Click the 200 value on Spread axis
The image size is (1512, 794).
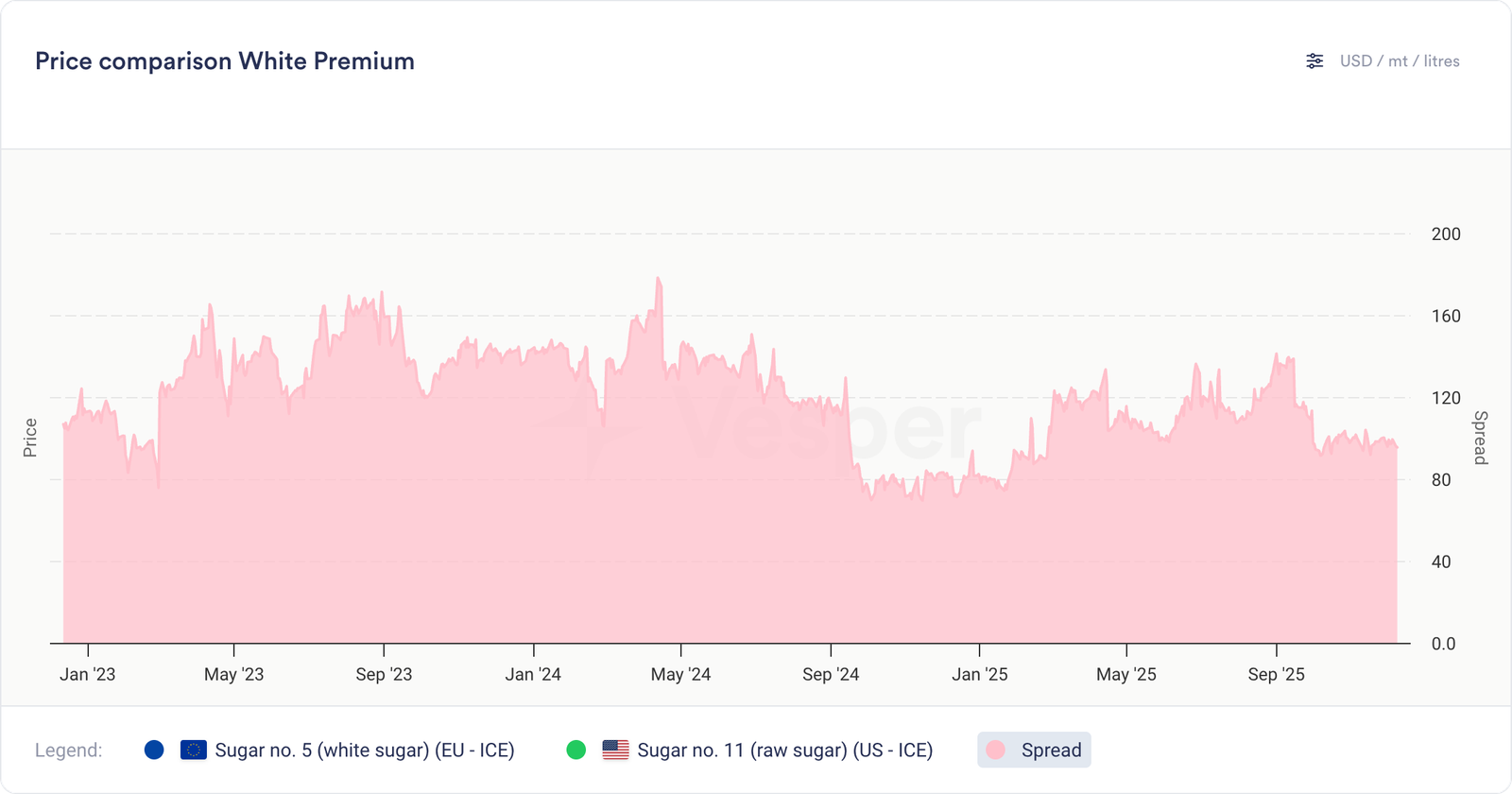(1446, 234)
